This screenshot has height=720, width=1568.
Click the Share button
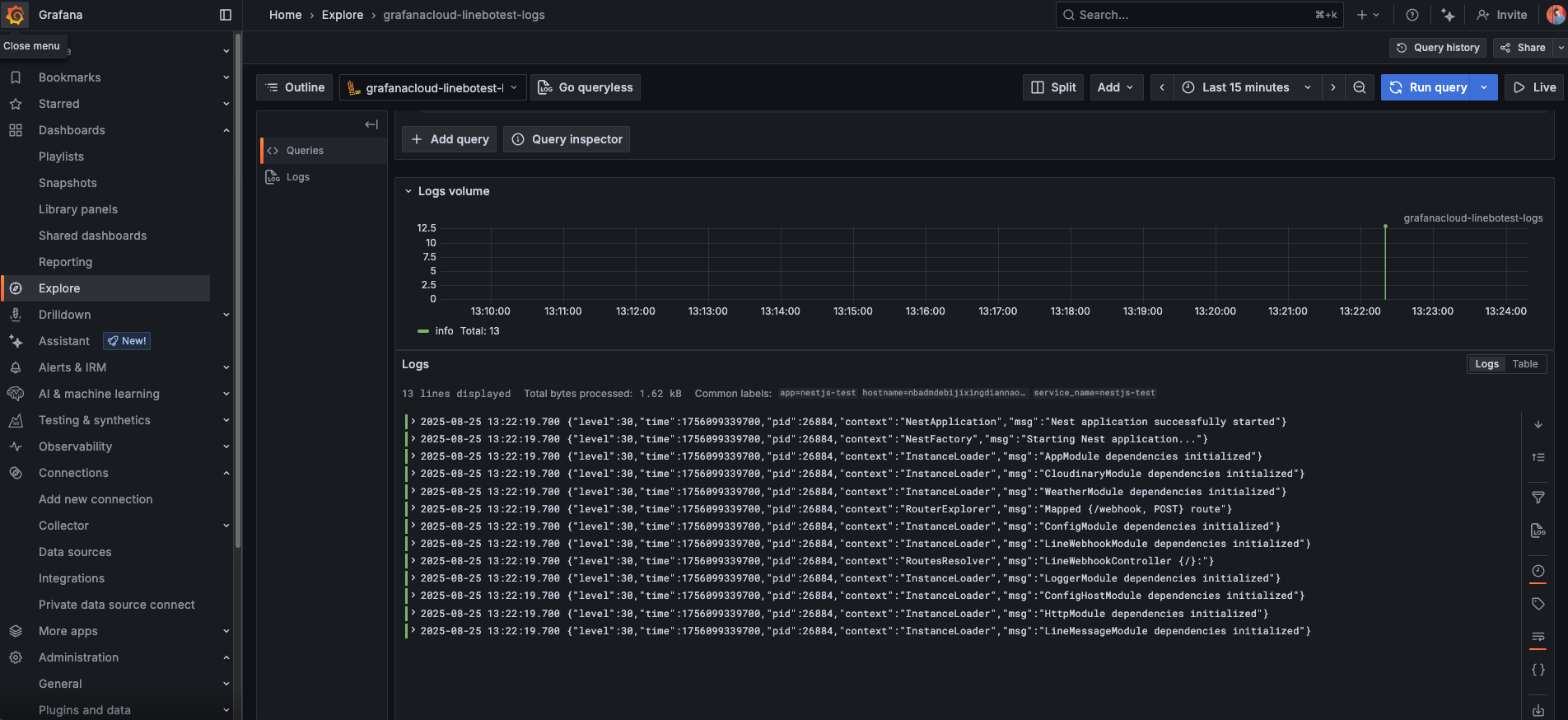pyautogui.click(x=1523, y=48)
